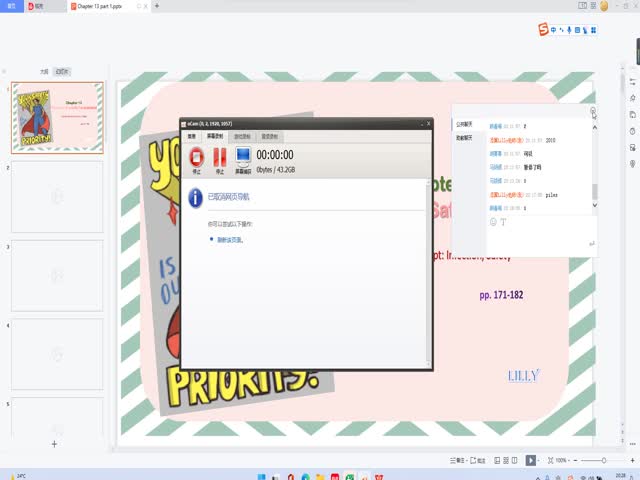
Task: Click the zoom in plus button
Action: (x=633, y=460)
